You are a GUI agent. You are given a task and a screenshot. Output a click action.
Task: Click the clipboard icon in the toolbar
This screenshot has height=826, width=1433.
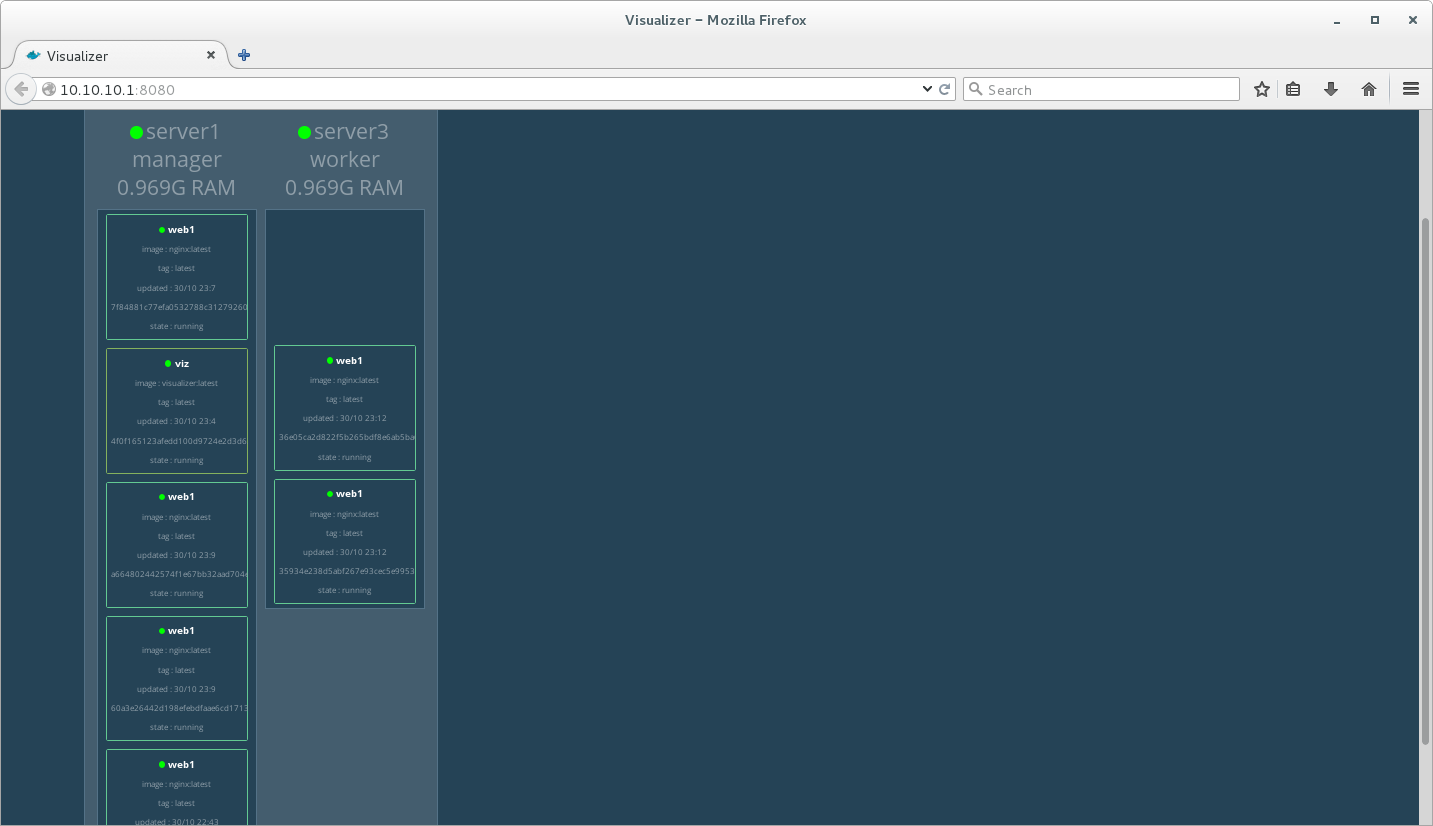click(1293, 89)
